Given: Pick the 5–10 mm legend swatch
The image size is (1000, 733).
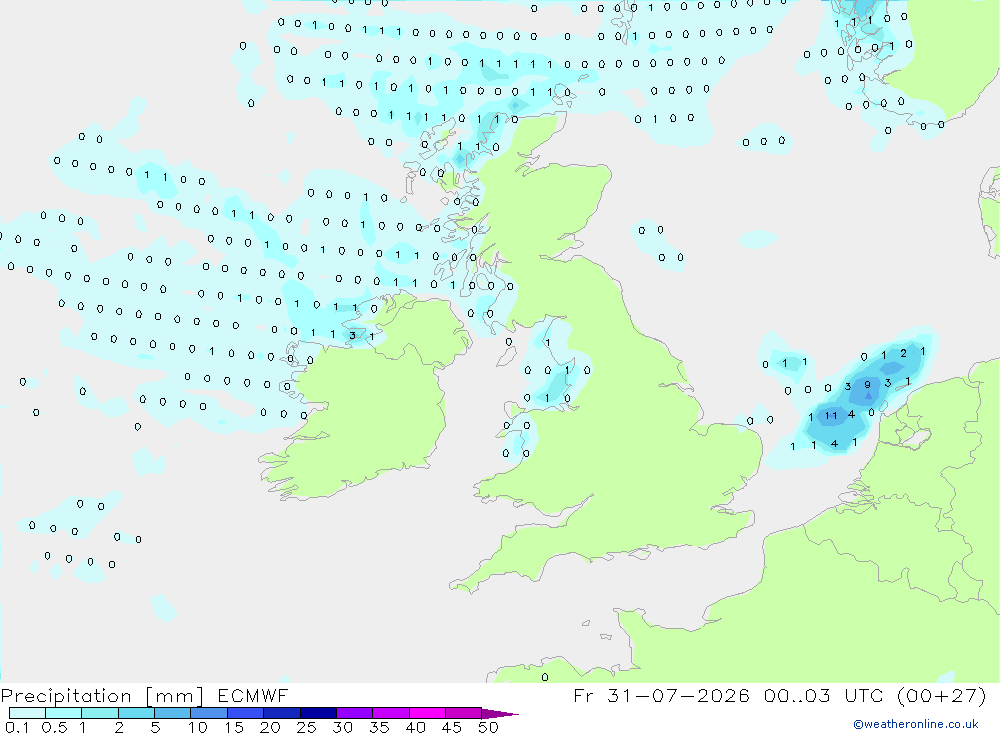Looking at the screenshot, I should [173, 713].
